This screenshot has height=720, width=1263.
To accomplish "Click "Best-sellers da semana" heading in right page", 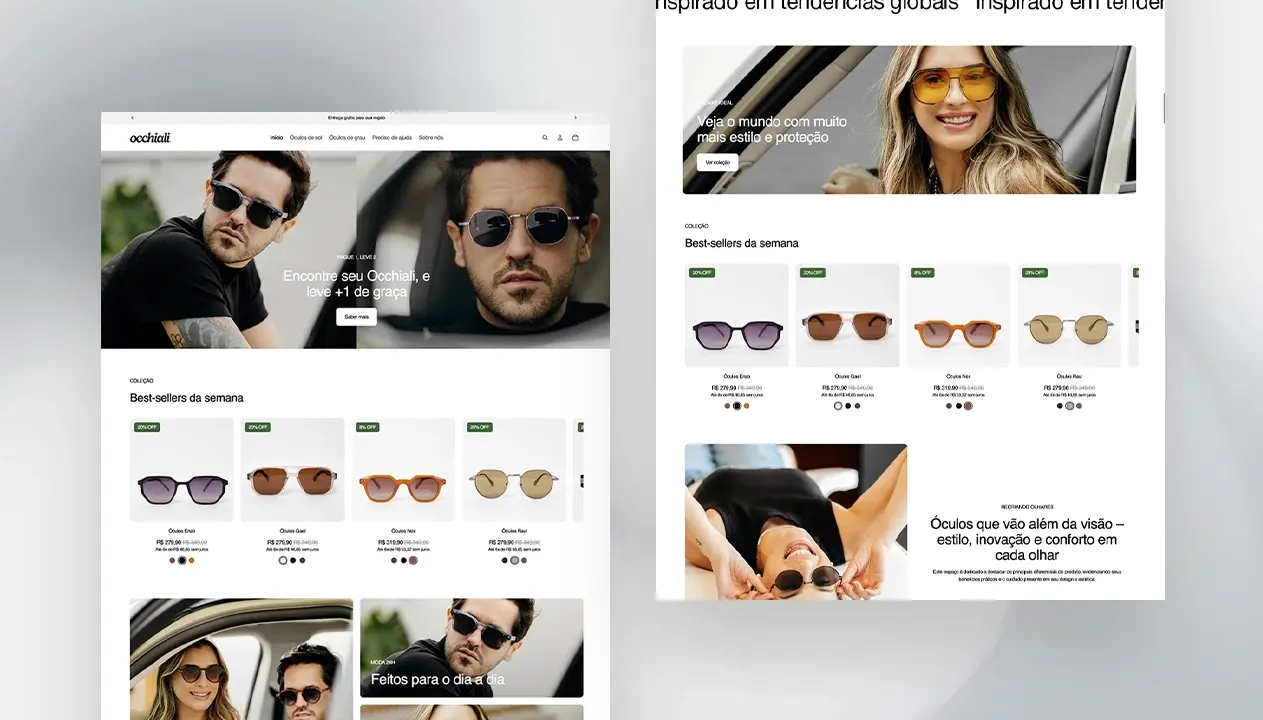I will point(742,243).
